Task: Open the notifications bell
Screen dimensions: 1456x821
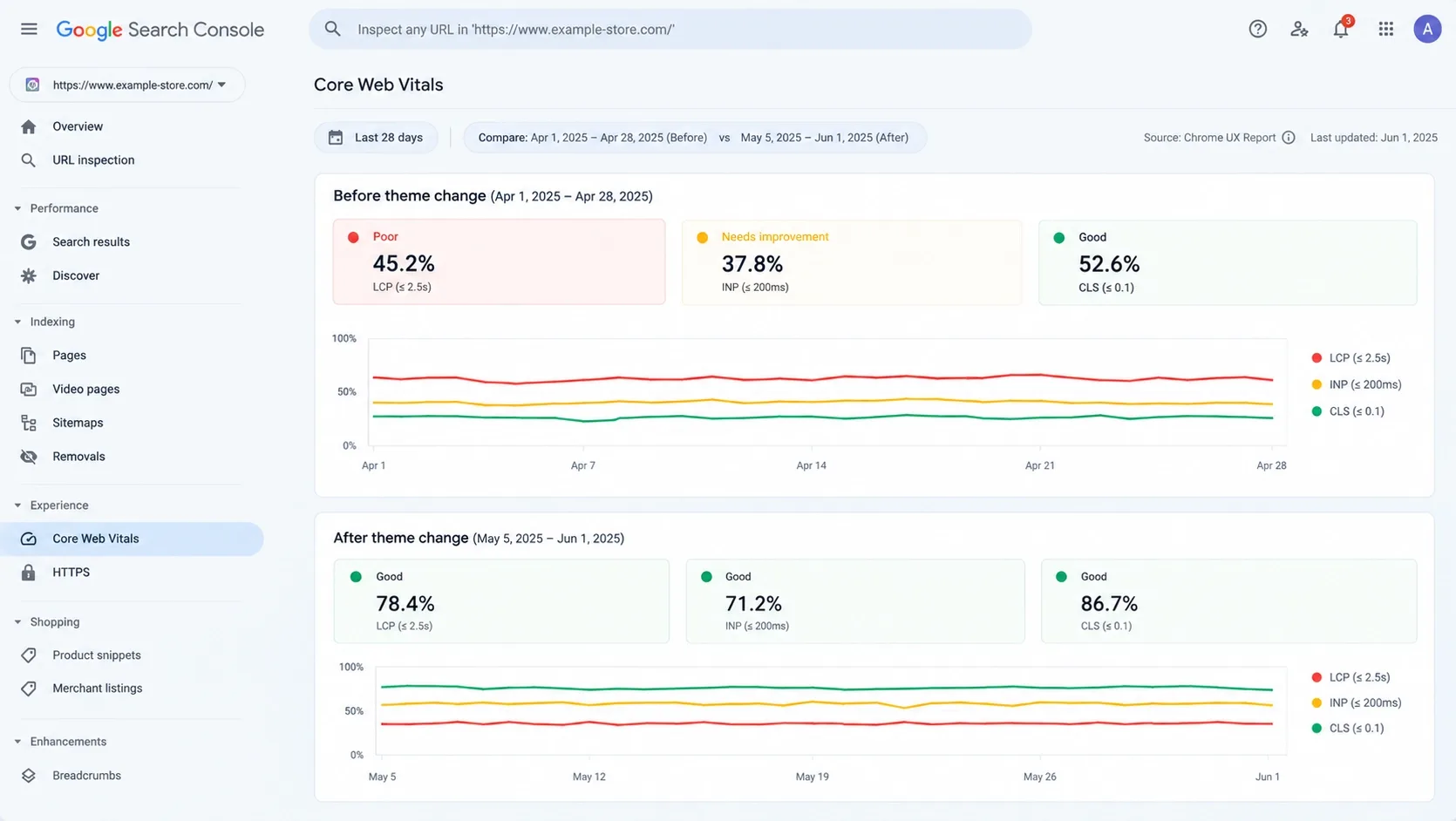Action: pos(1341,29)
